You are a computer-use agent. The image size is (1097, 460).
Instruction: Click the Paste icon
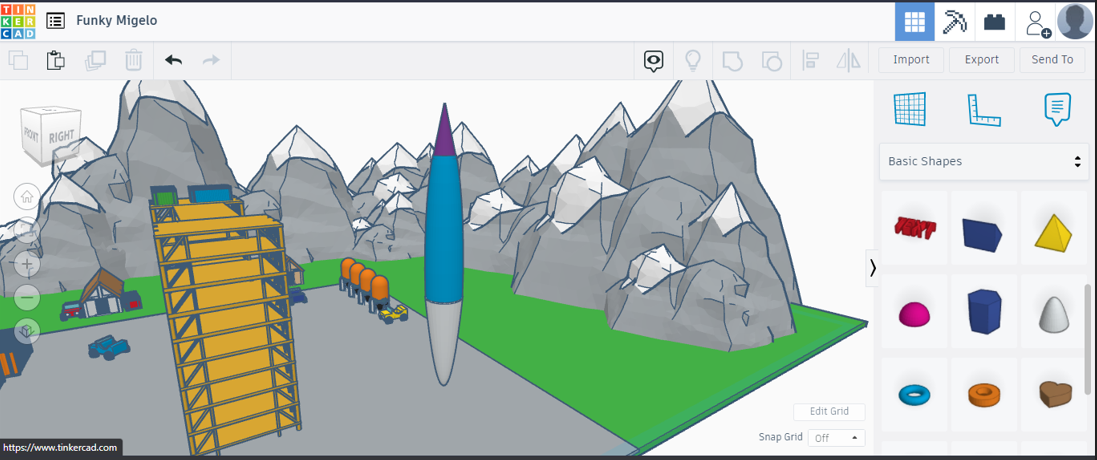click(x=56, y=60)
